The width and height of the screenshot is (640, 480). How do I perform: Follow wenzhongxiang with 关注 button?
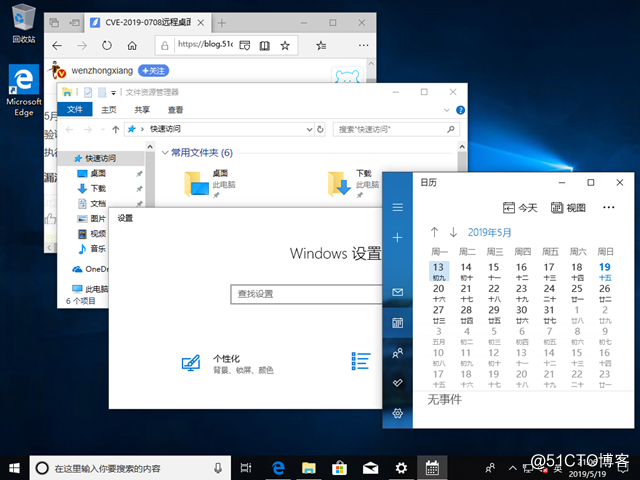click(153, 71)
